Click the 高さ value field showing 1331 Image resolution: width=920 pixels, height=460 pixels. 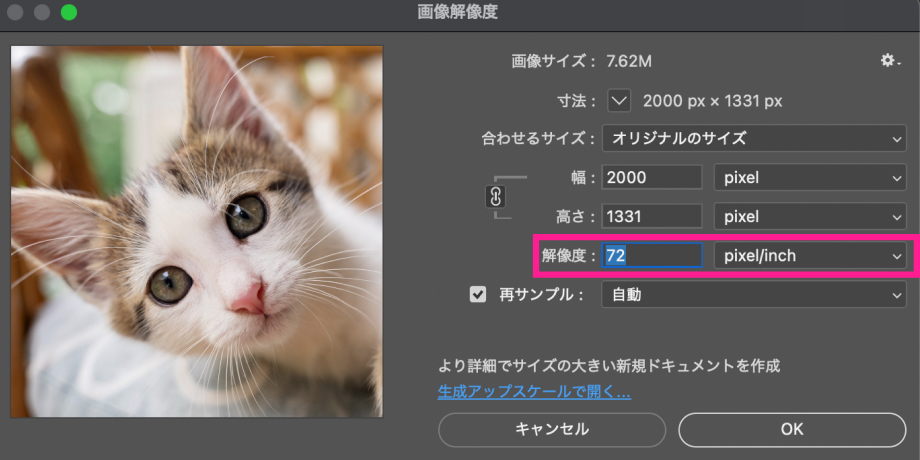coord(653,216)
